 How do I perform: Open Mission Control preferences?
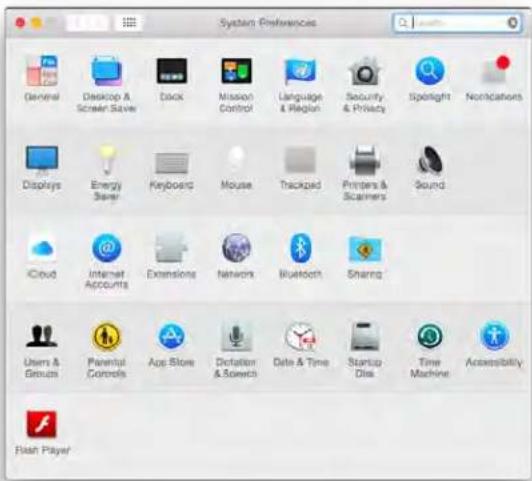236,71
